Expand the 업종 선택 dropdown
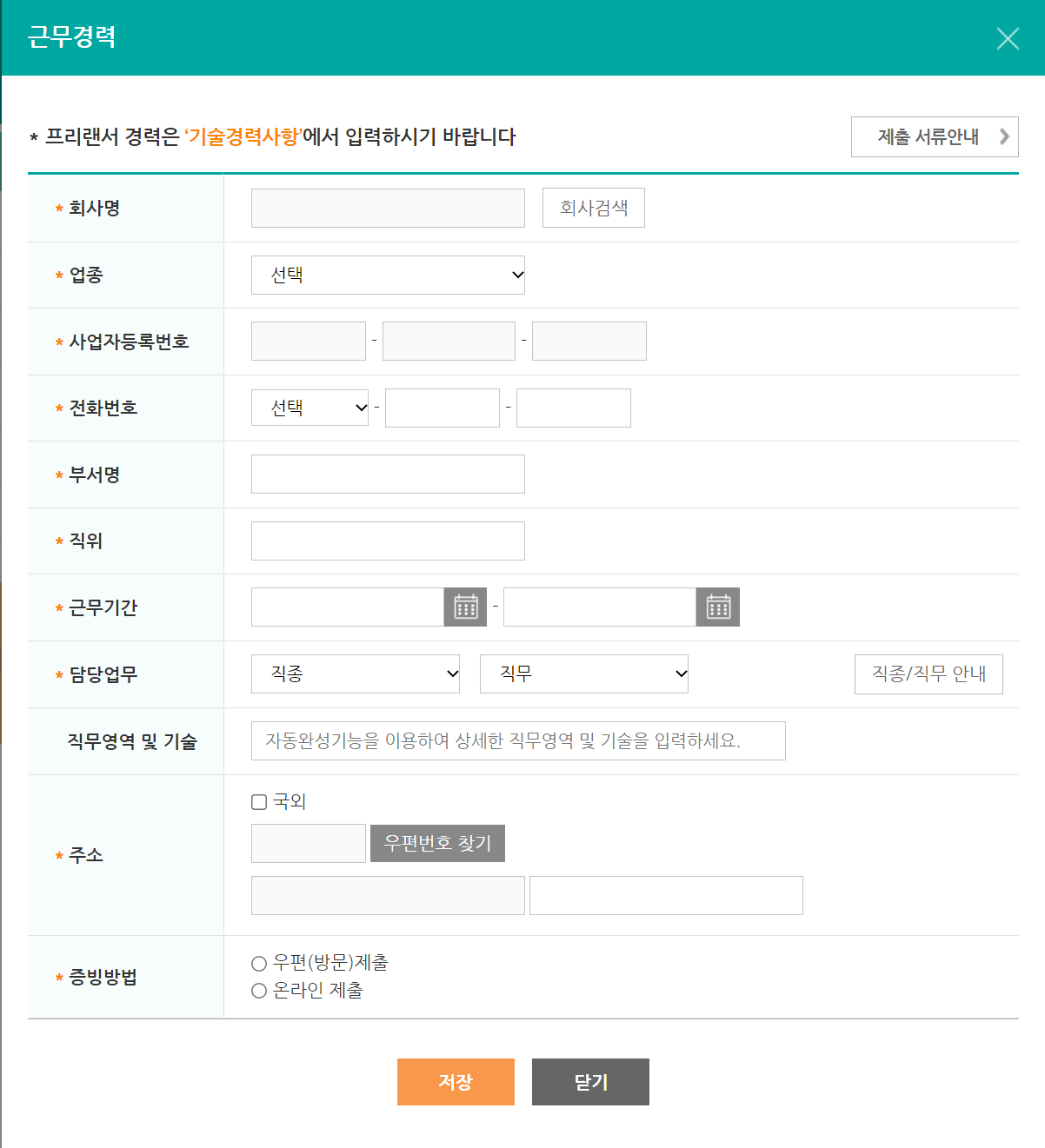The image size is (1045, 1148). 388,275
